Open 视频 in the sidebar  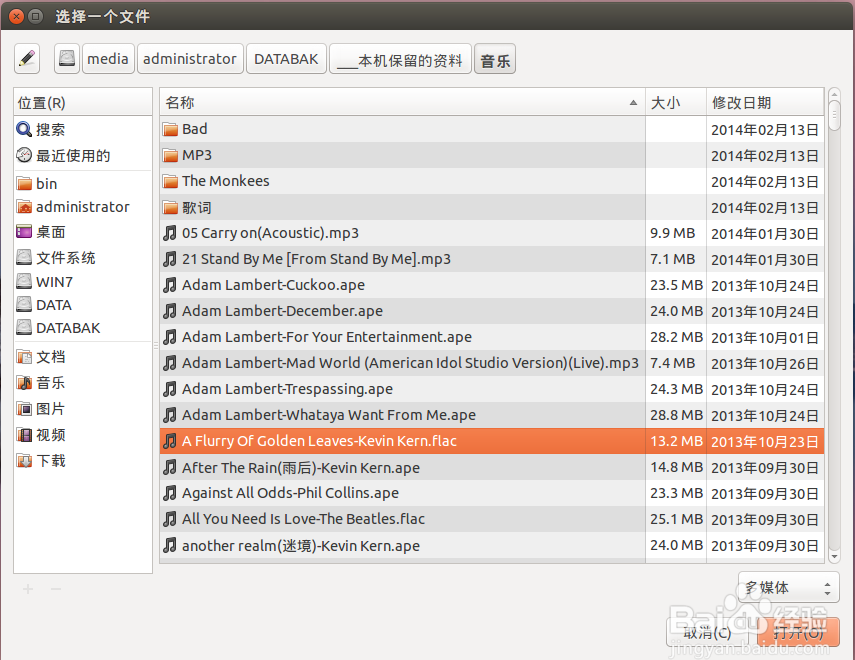[82, 435]
